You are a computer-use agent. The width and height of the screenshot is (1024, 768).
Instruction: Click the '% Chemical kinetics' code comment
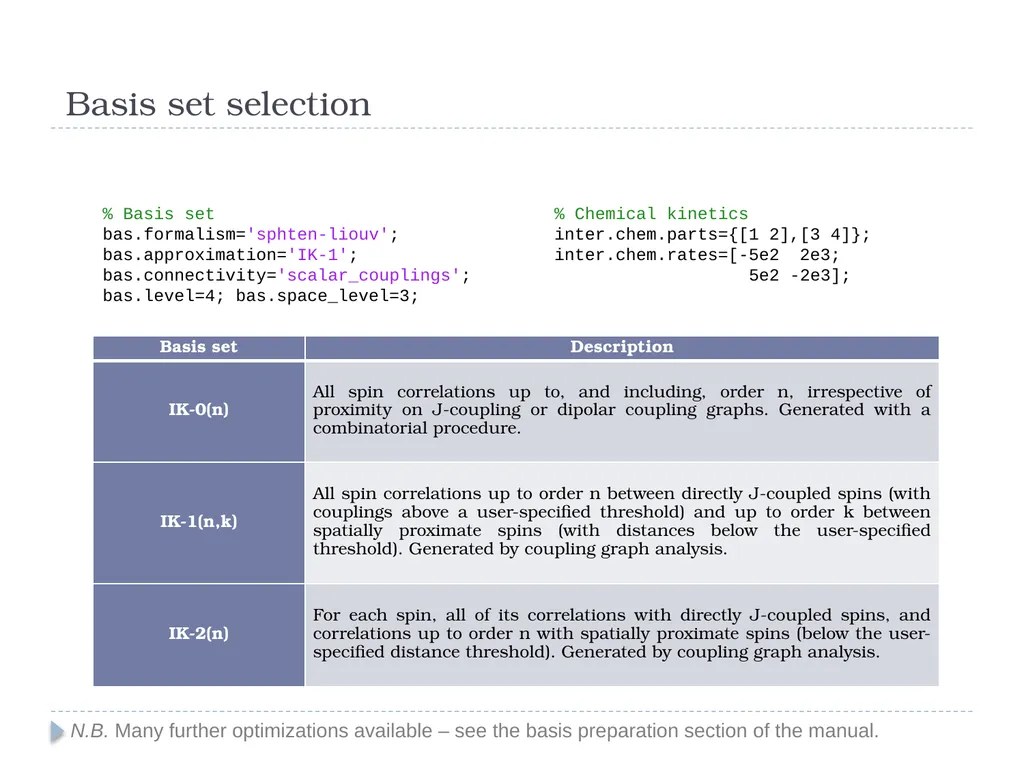[651, 214]
